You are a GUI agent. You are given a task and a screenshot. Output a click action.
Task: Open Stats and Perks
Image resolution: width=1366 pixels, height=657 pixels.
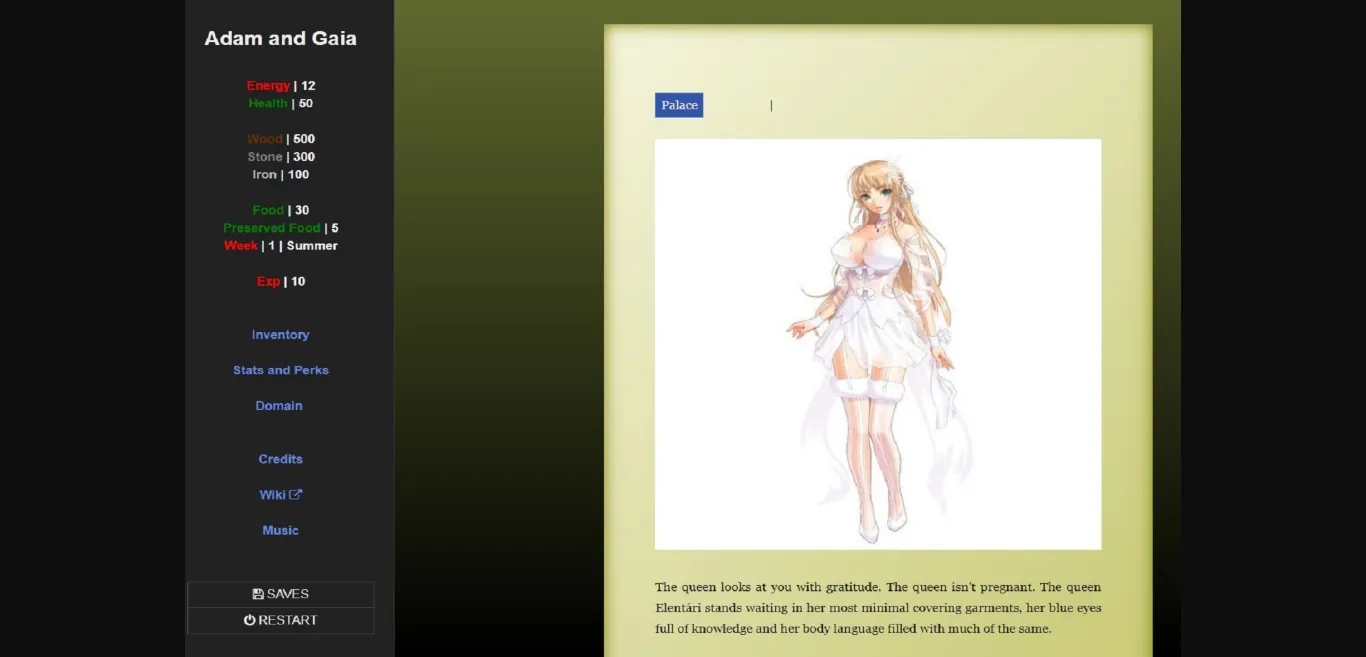pos(280,370)
